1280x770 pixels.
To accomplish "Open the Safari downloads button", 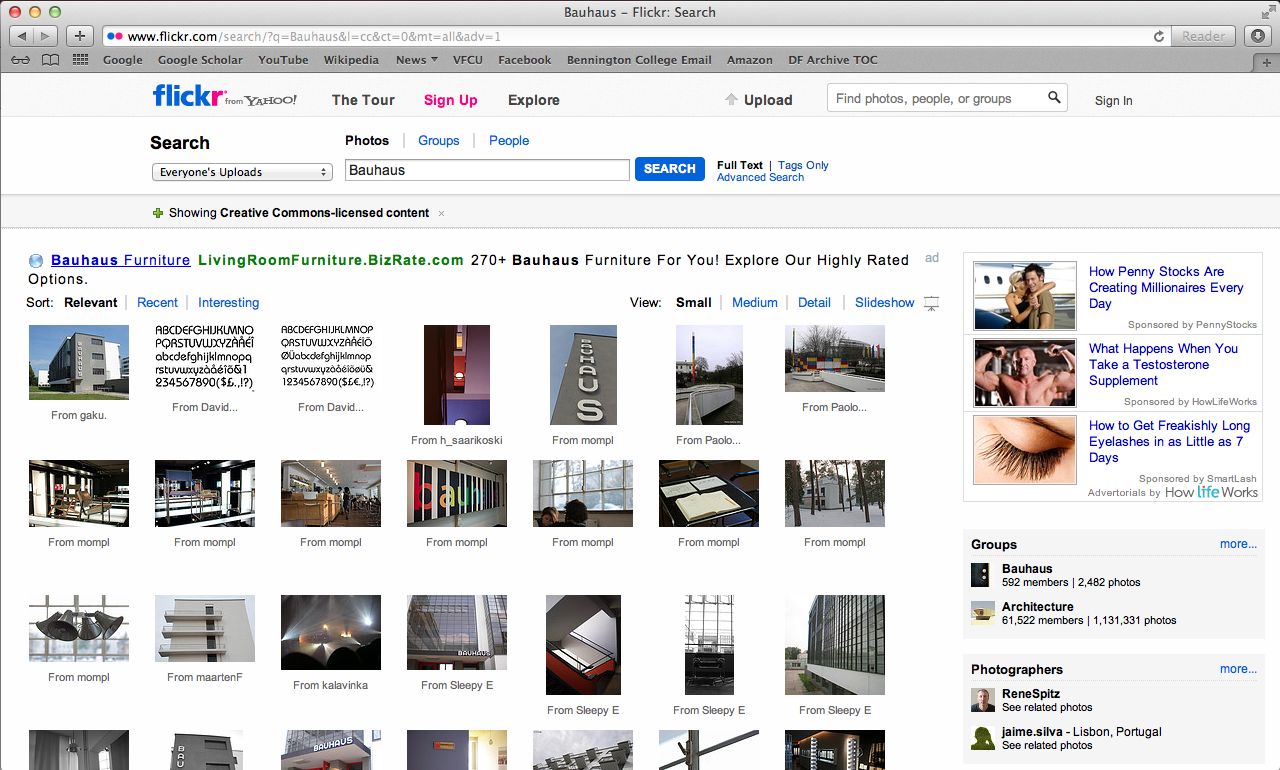I will 1258,36.
